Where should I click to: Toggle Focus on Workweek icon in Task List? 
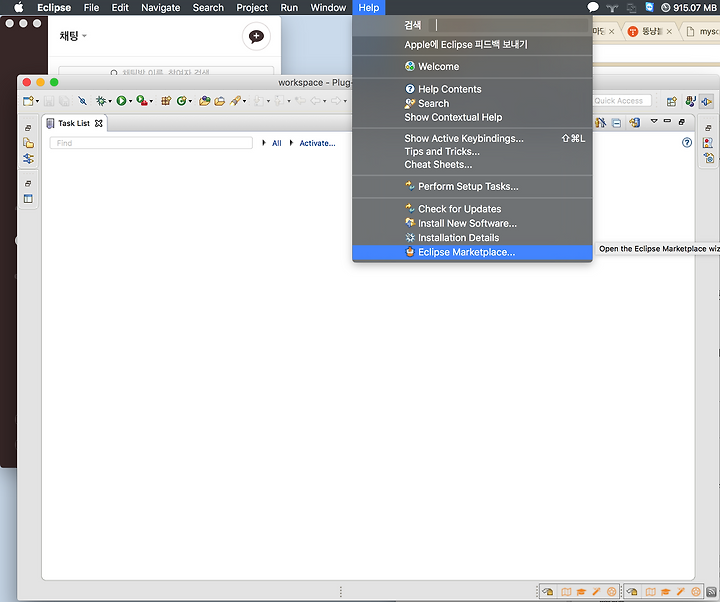click(601, 123)
